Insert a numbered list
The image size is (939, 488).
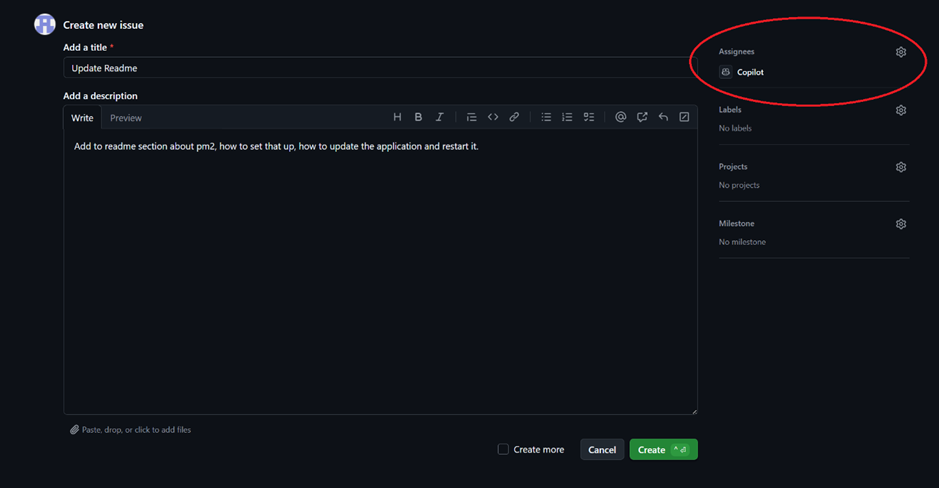(x=567, y=117)
